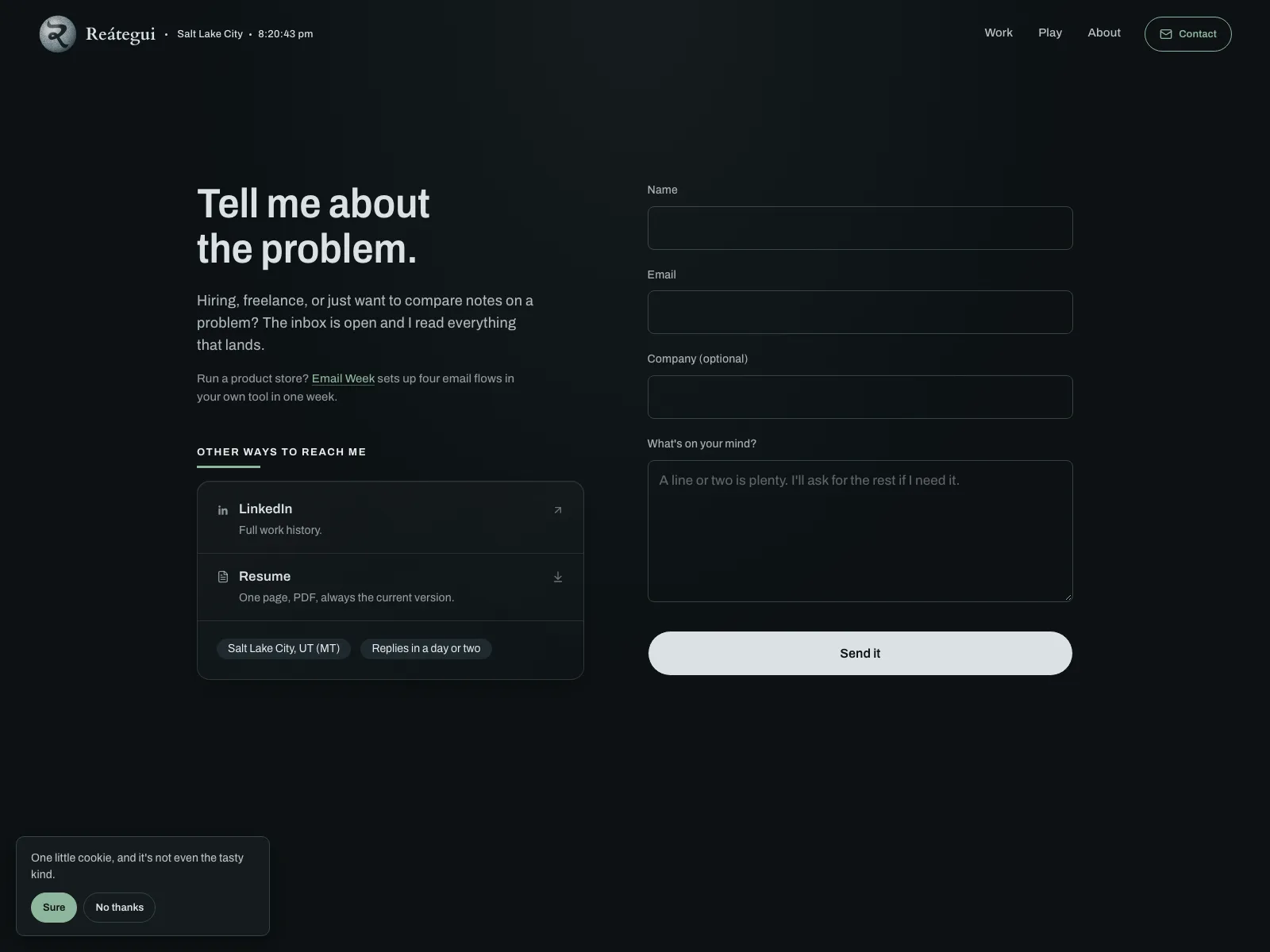Click the 'Company (optional)' label
1270x952 pixels.
pos(698,359)
